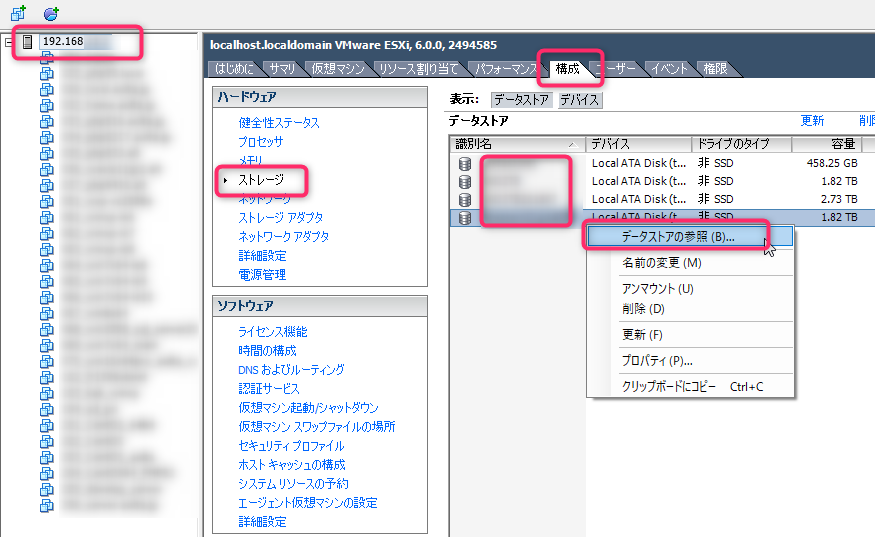Click the globe toolbar icon with plus
Viewport: 875px width, 537px height.
pos(51,13)
